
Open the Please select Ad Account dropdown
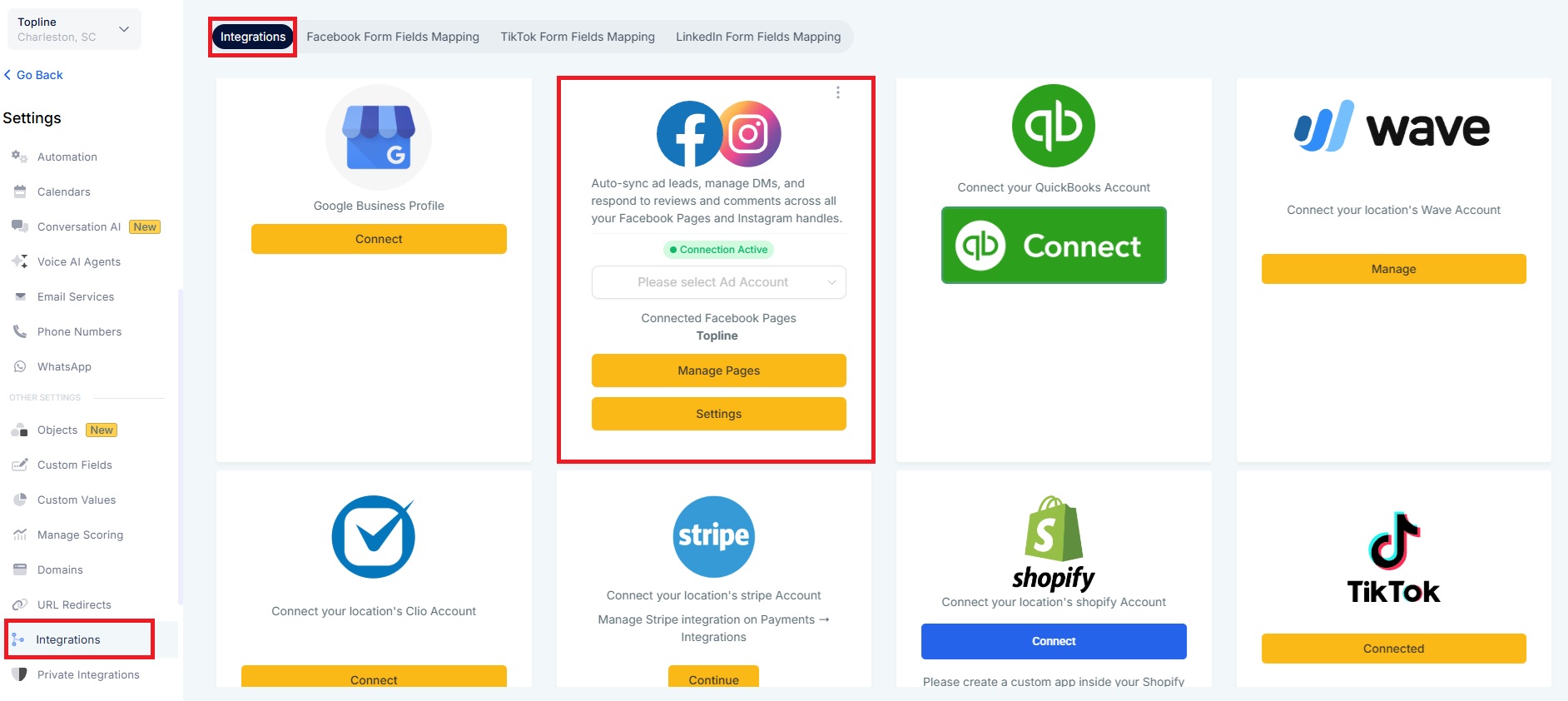(719, 282)
